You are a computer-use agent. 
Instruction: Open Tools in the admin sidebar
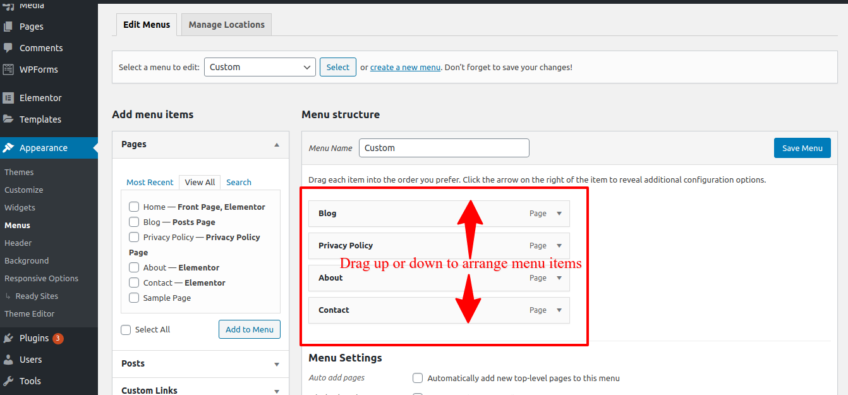click(30, 381)
